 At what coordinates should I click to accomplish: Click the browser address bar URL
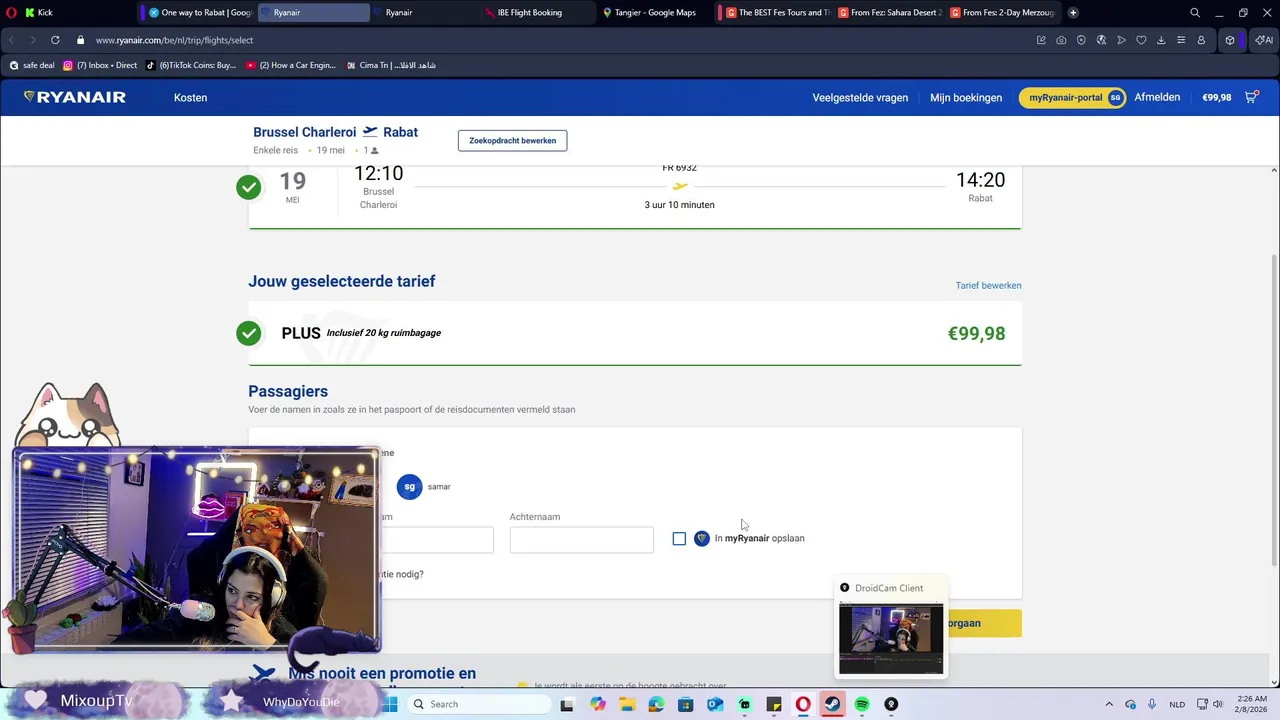(174, 40)
